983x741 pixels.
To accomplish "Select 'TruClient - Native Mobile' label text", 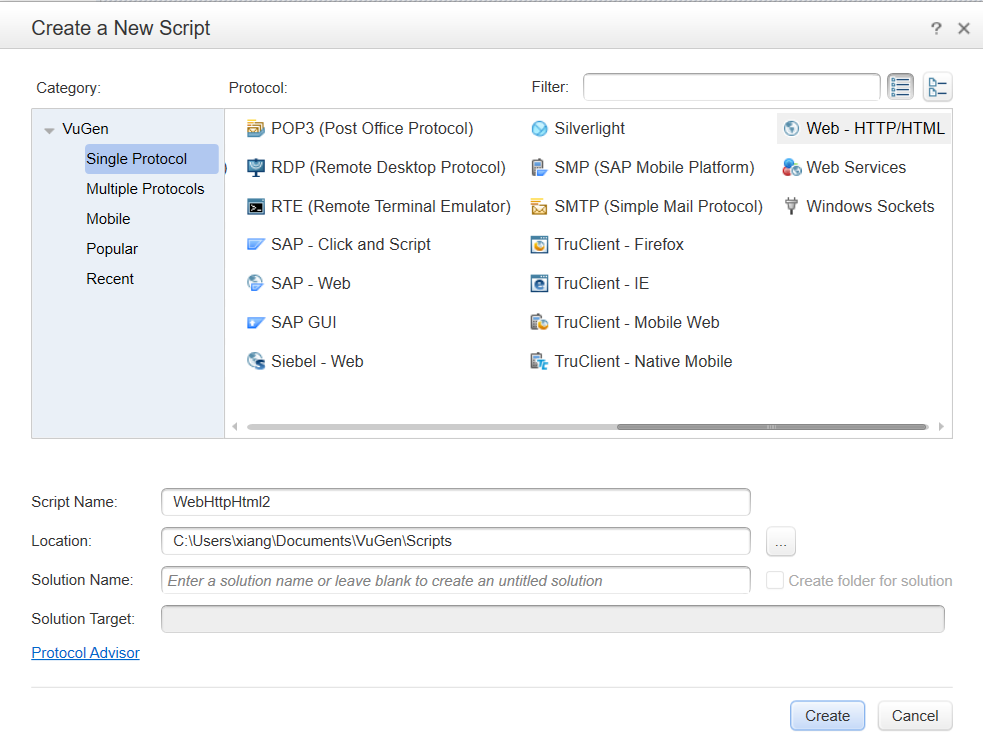I will point(643,361).
